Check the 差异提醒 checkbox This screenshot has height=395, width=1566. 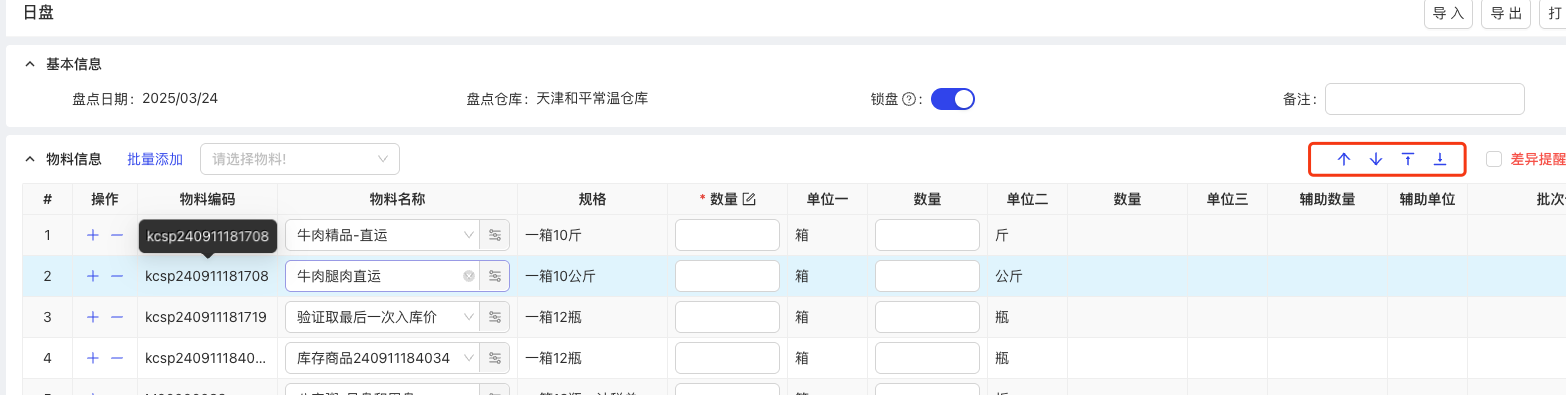click(x=1494, y=159)
